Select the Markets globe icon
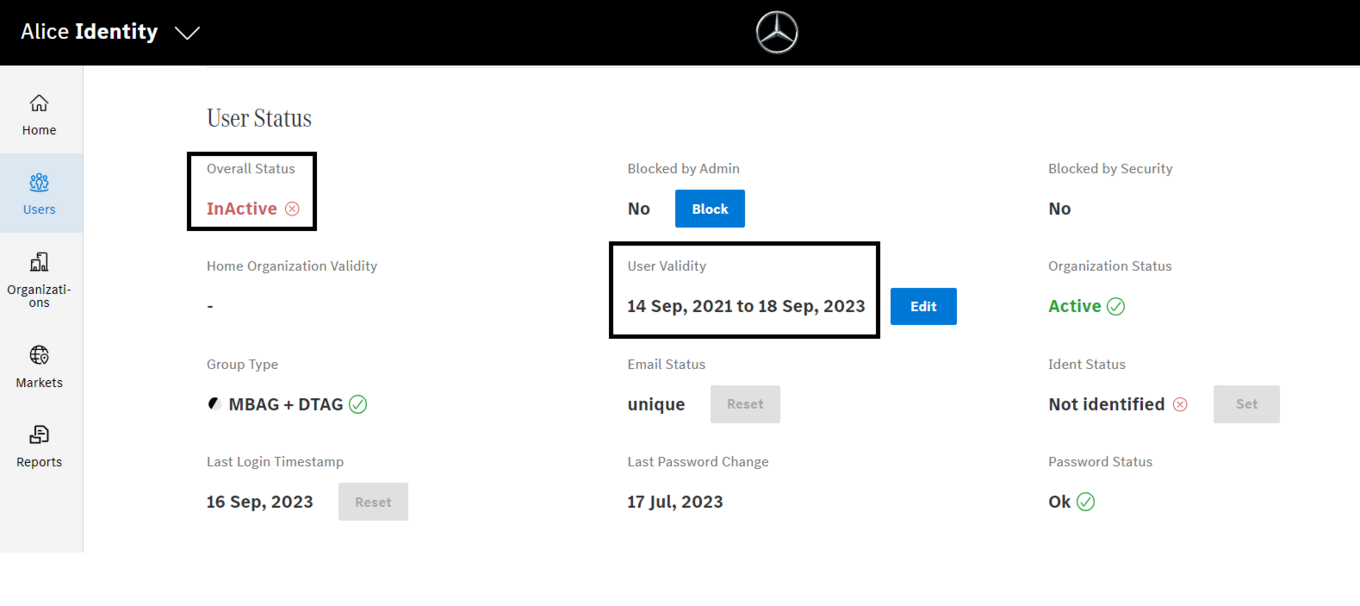1360x606 pixels. [39, 355]
